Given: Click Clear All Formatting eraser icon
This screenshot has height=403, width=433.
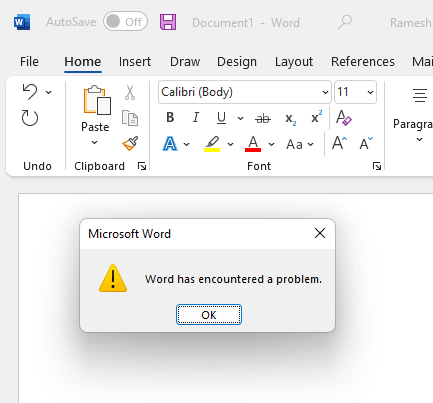Looking at the screenshot, I should [344, 118].
